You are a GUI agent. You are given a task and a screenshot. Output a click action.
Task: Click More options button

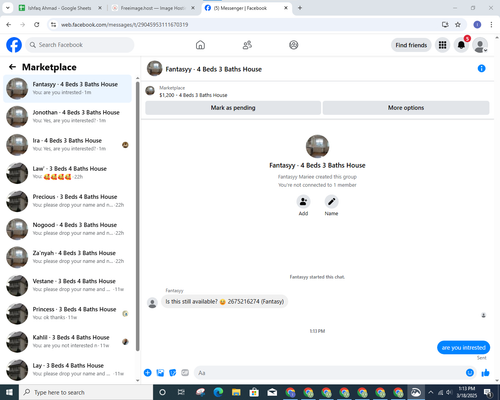click(x=406, y=108)
